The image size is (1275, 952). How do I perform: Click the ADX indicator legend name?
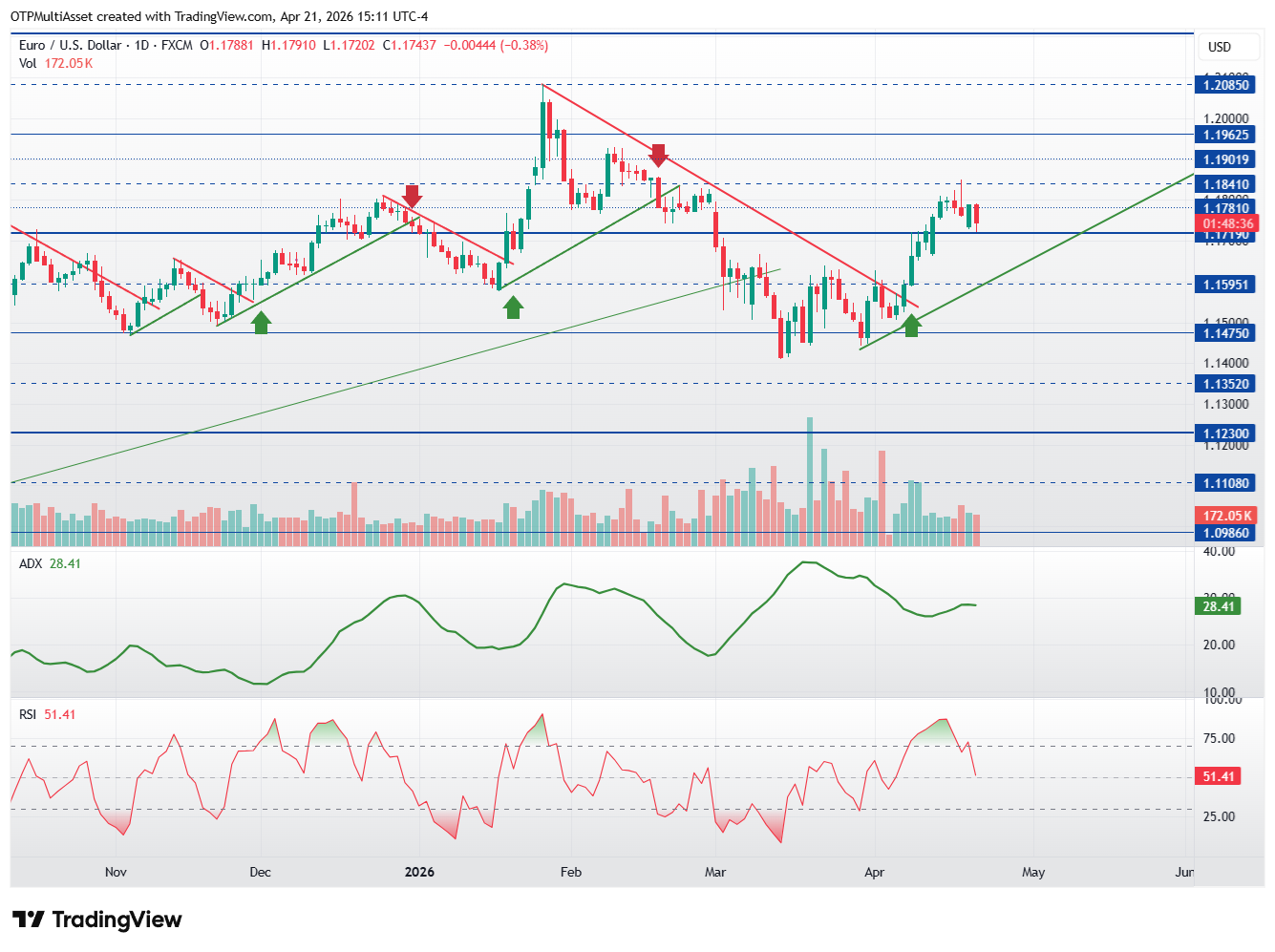click(x=31, y=563)
